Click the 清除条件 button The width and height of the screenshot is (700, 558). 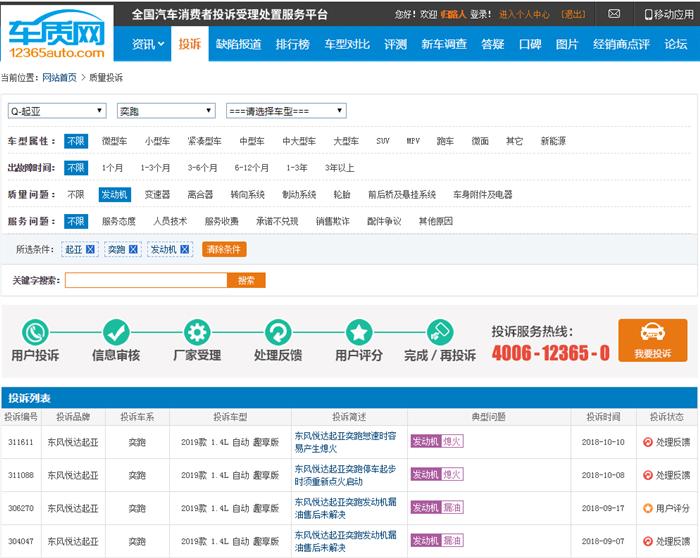[x=224, y=250]
